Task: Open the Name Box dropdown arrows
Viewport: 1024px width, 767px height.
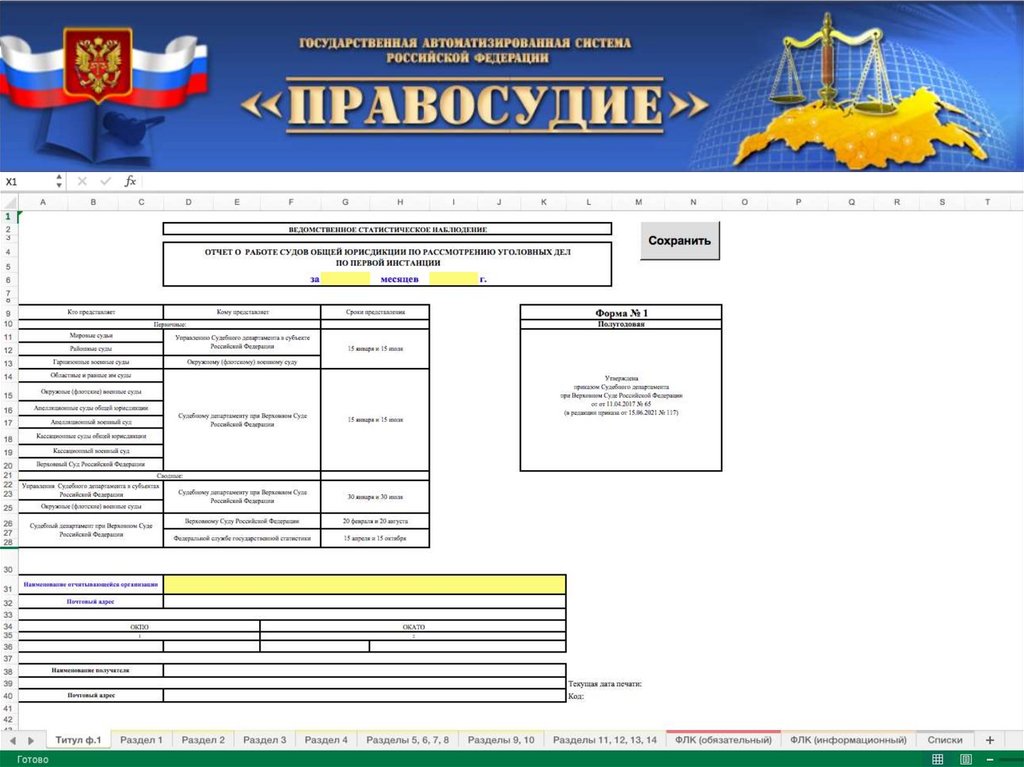Action: [59, 181]
